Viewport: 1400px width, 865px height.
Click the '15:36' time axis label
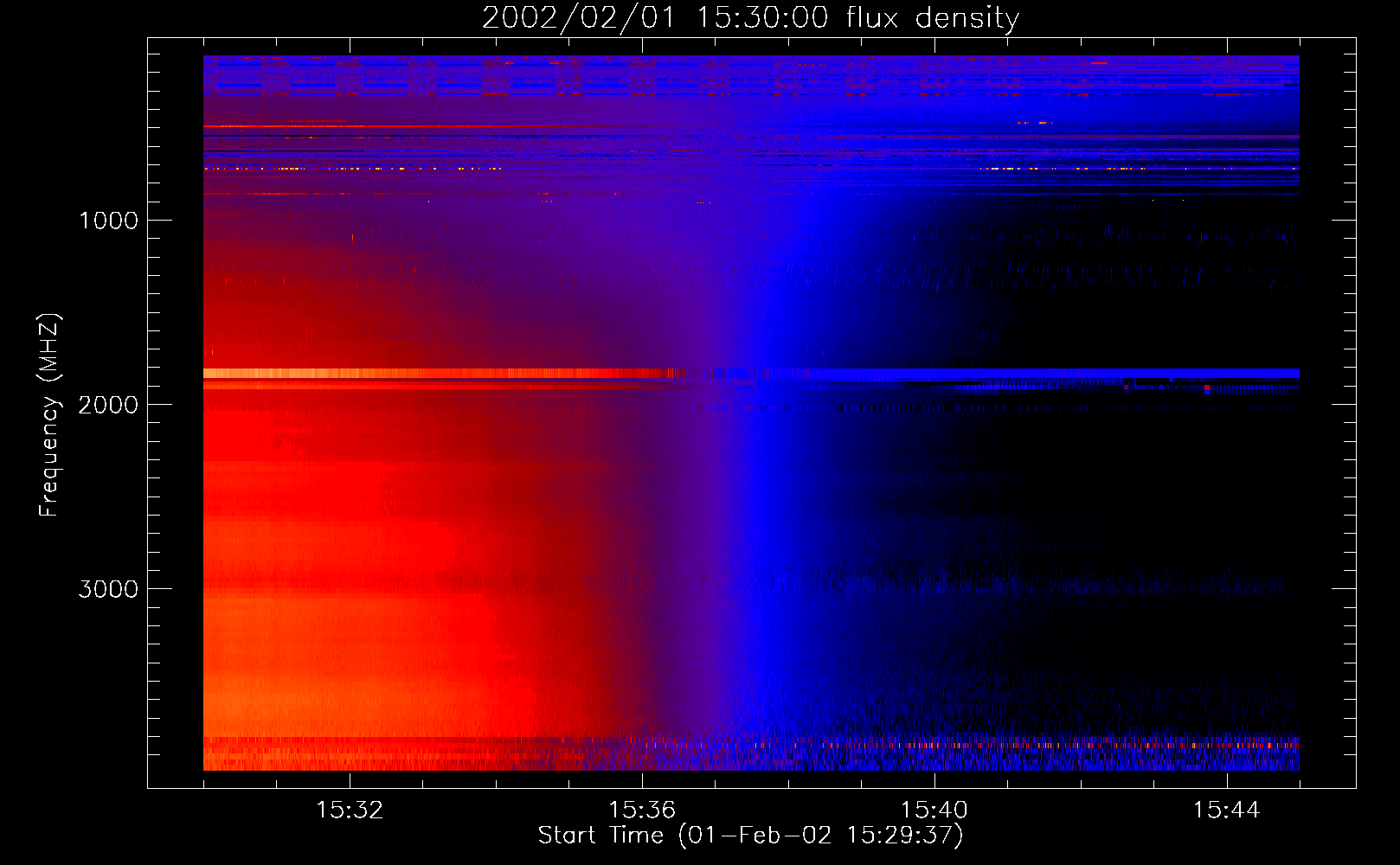642,811
